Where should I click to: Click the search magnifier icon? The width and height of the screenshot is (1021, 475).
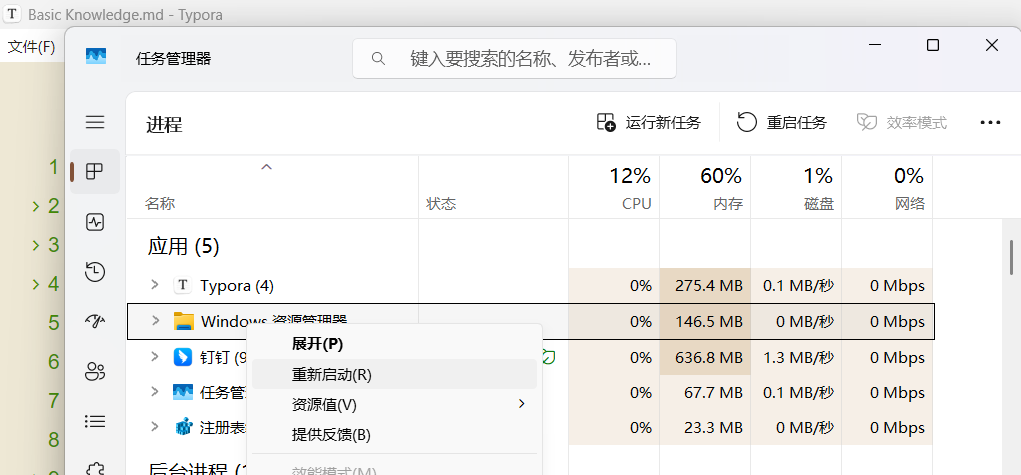(x=378, y=59)
